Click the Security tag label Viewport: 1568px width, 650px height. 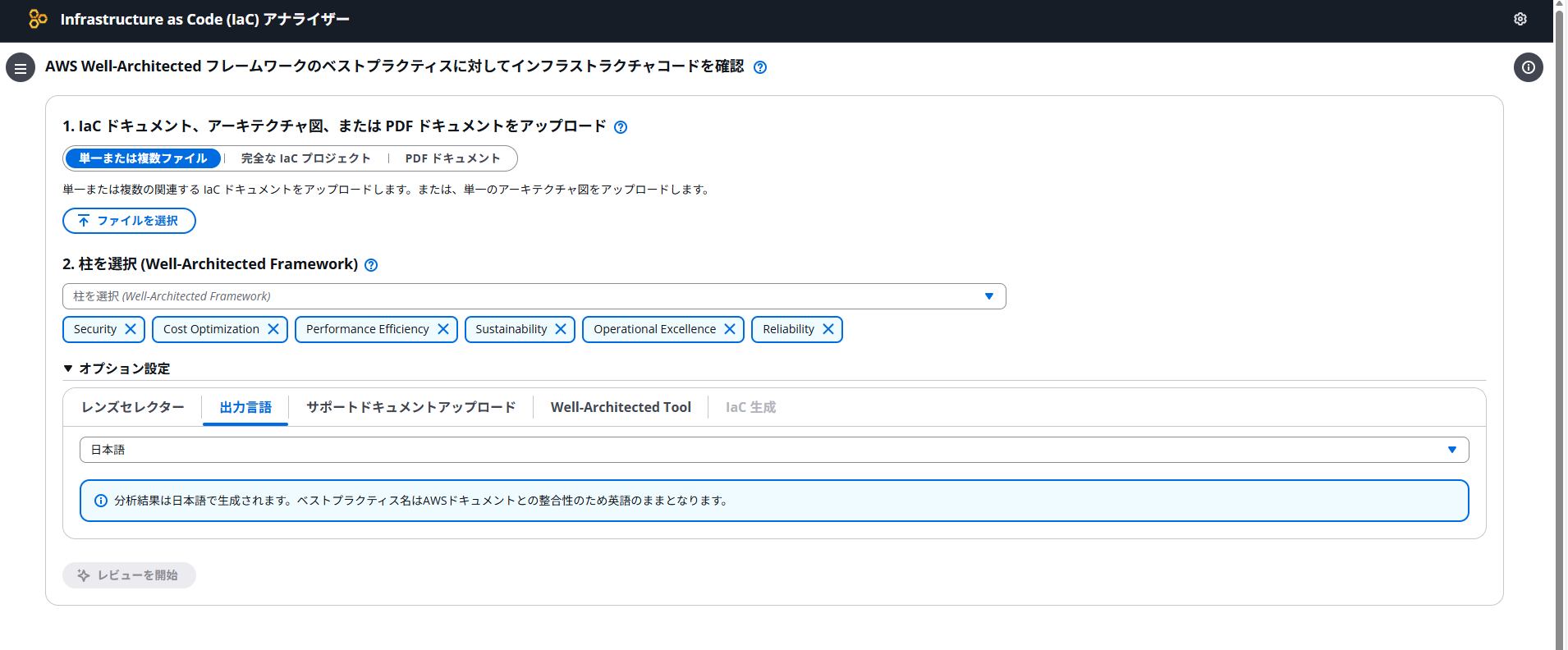click(x=95, y=329)
